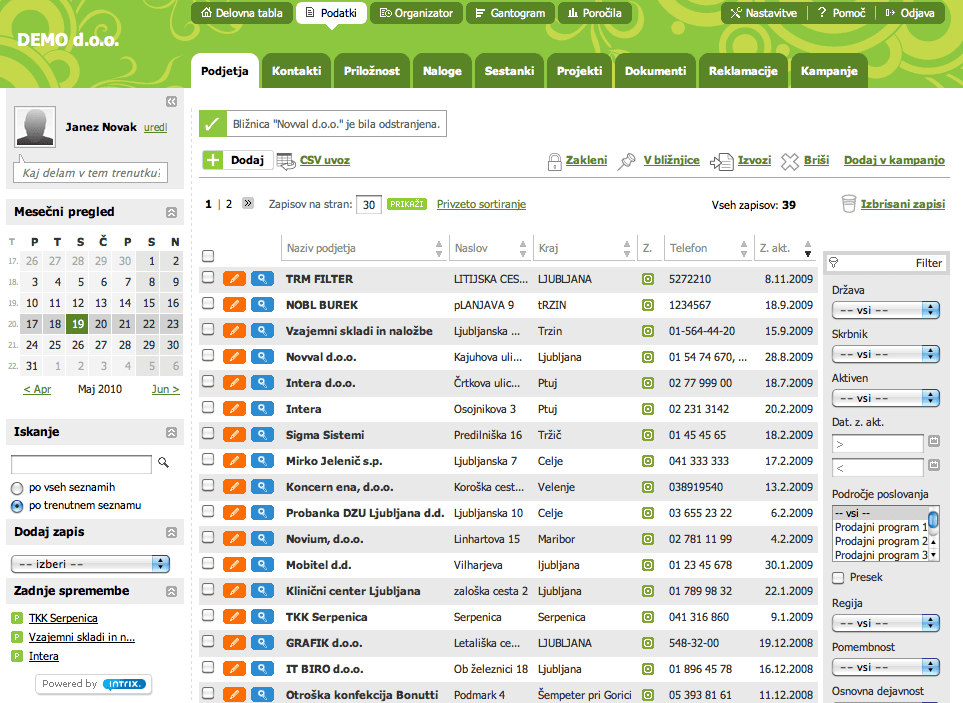The width and height of the screenshot is (963, 703).
Task: Open the Država filter dropdown
Action: click(885, 310)
